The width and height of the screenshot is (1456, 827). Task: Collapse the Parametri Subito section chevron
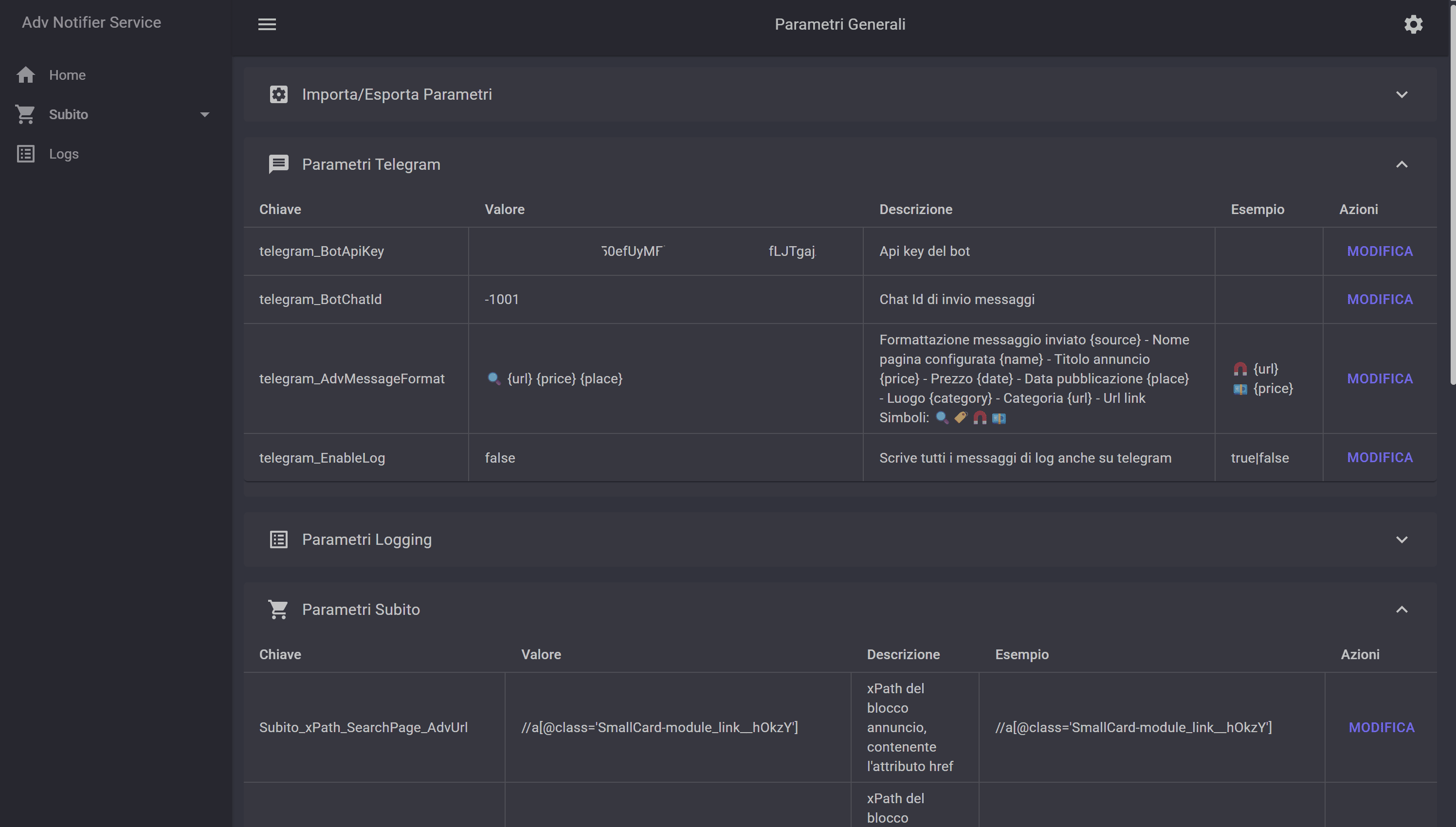(x=1401, y=610)
